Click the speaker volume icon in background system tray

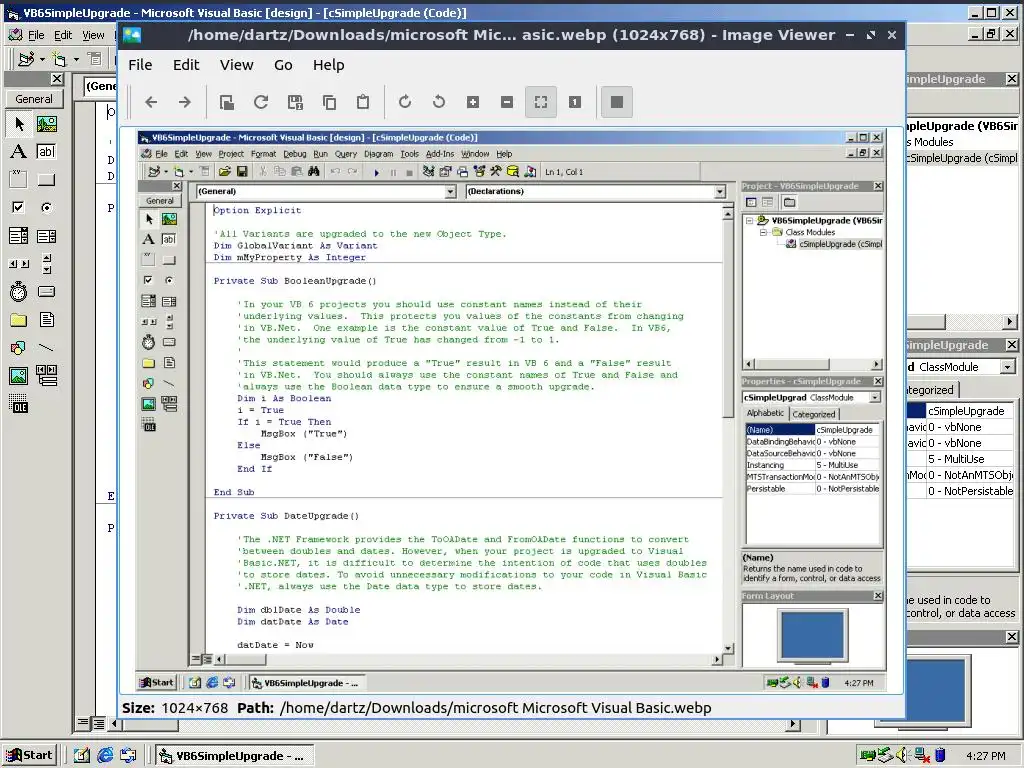[x=902, y=756]
